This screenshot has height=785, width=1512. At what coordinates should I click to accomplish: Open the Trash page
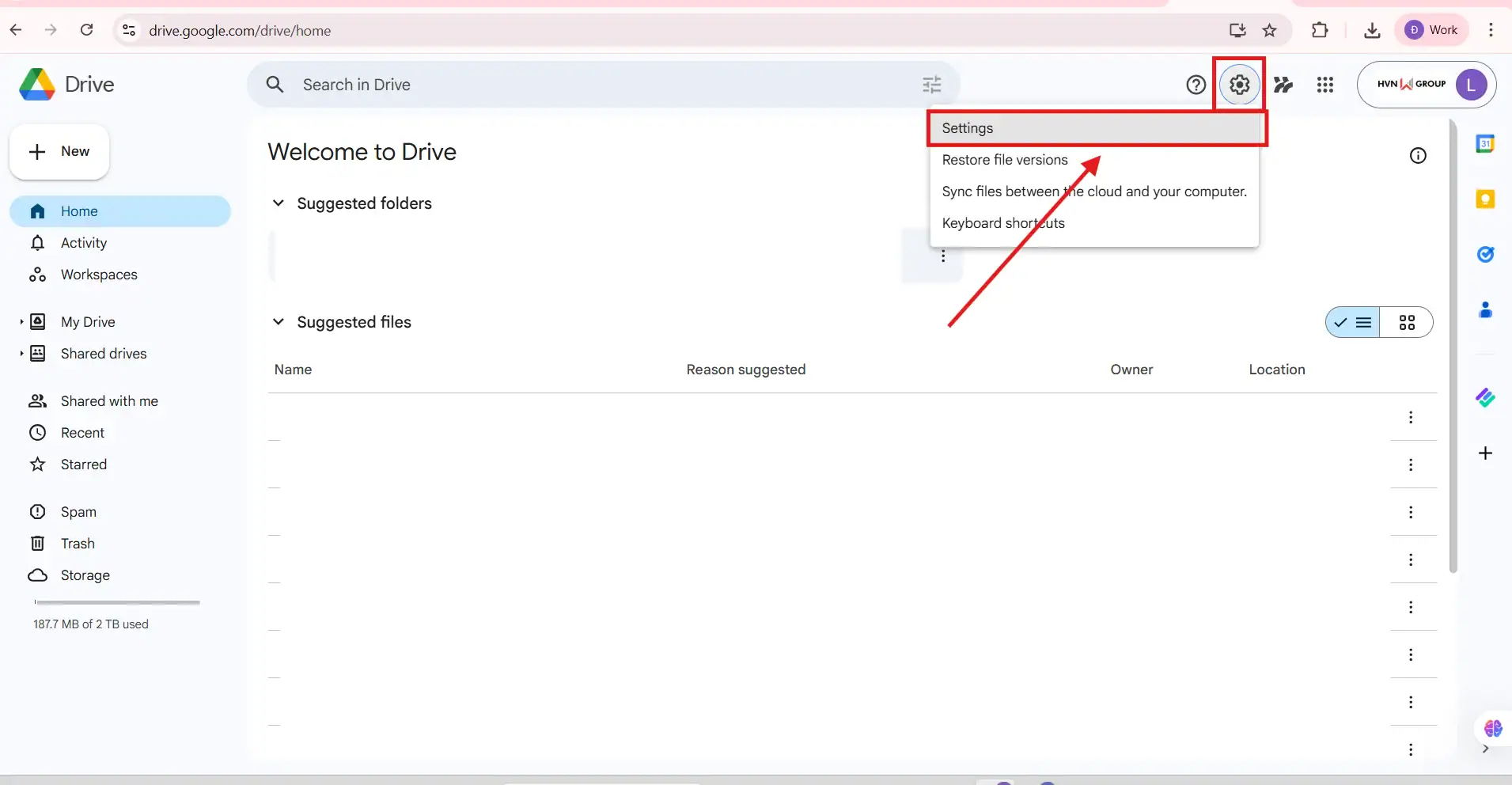pyautogui.click(x=76, y=544)
